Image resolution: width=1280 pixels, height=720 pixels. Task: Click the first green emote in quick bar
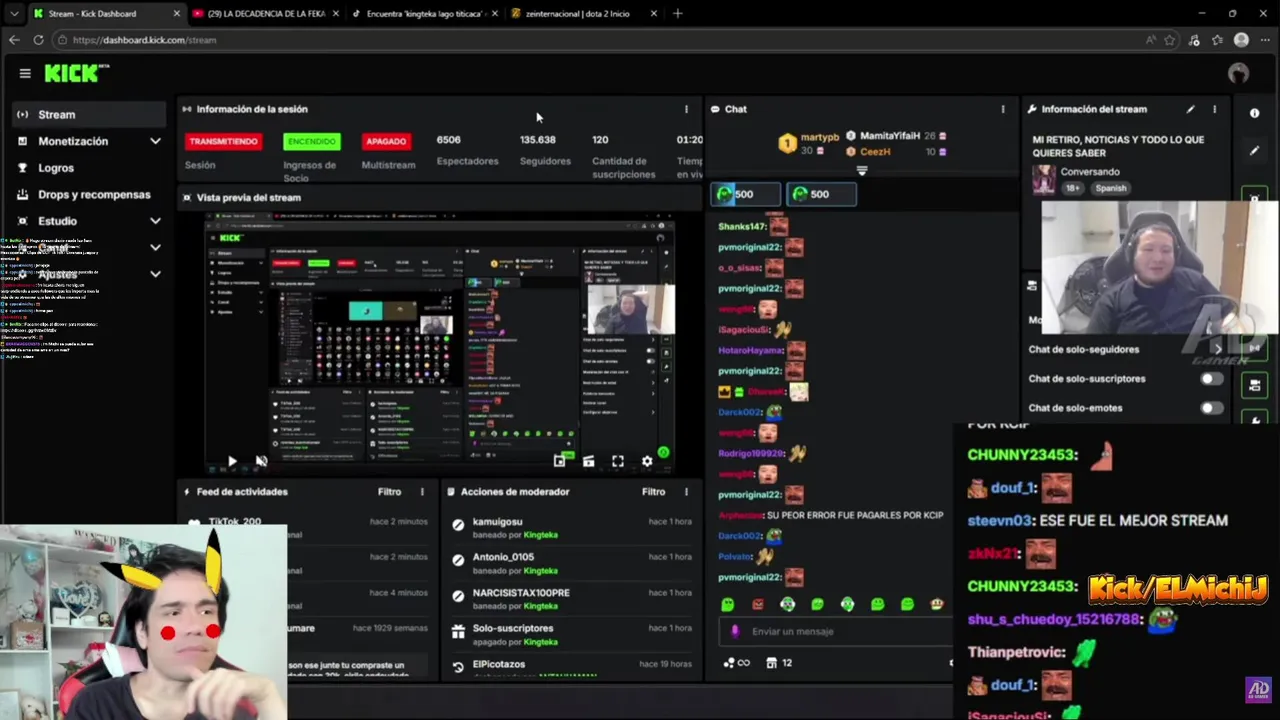coord(727,604)
